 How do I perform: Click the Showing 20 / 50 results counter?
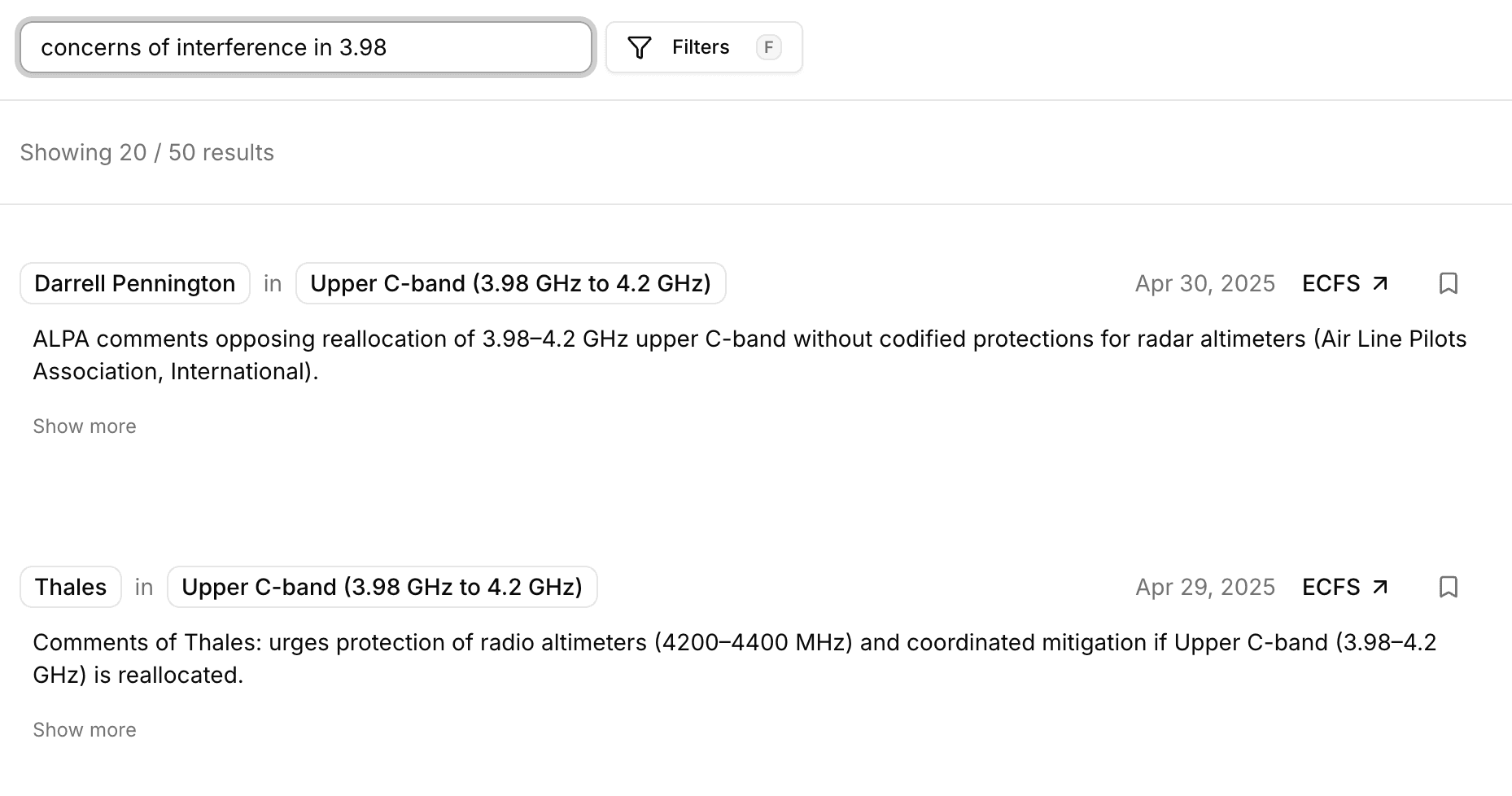148,152
